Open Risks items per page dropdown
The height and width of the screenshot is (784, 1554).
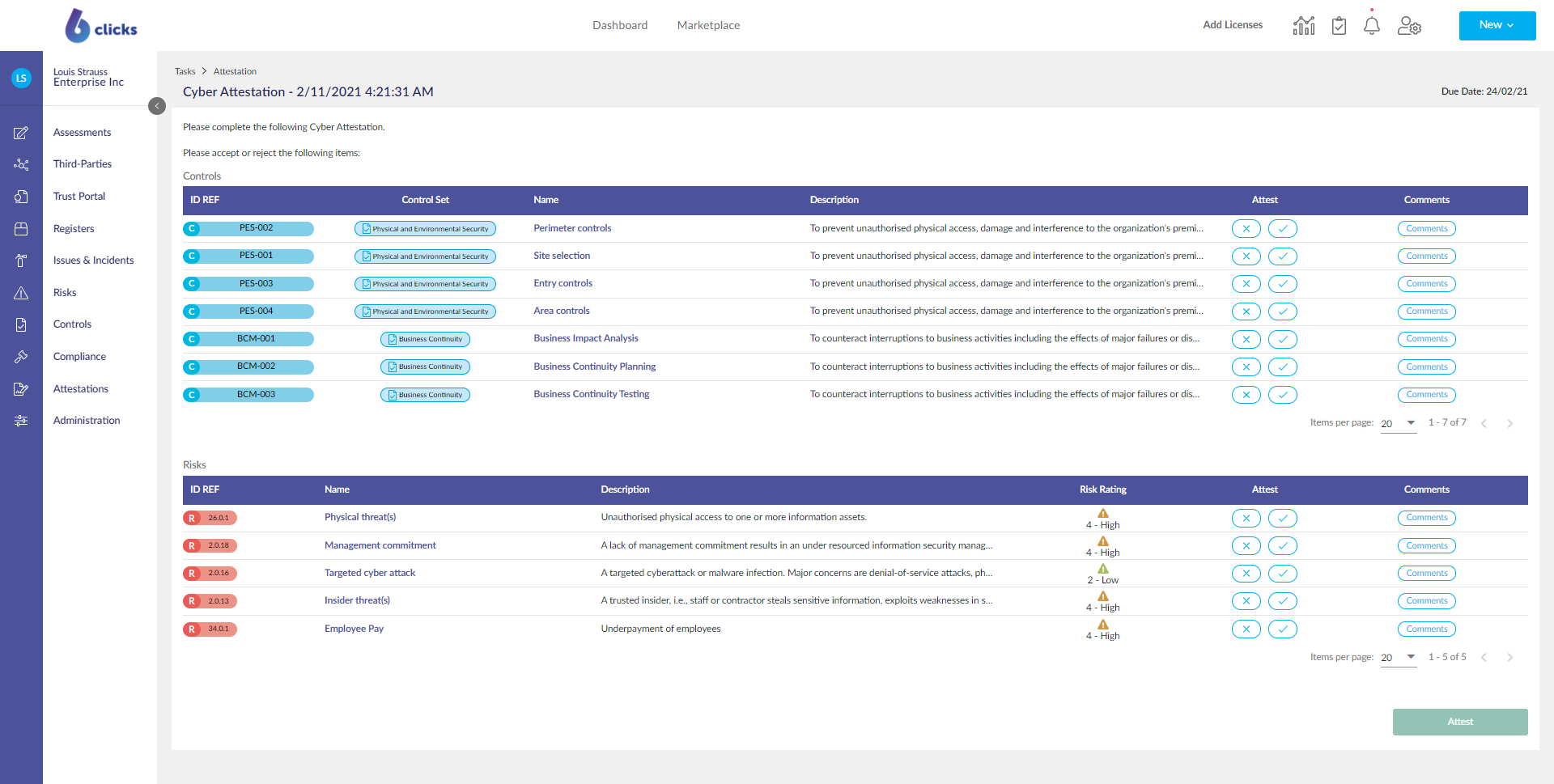pyautogui.click(x=1399, y=657)
